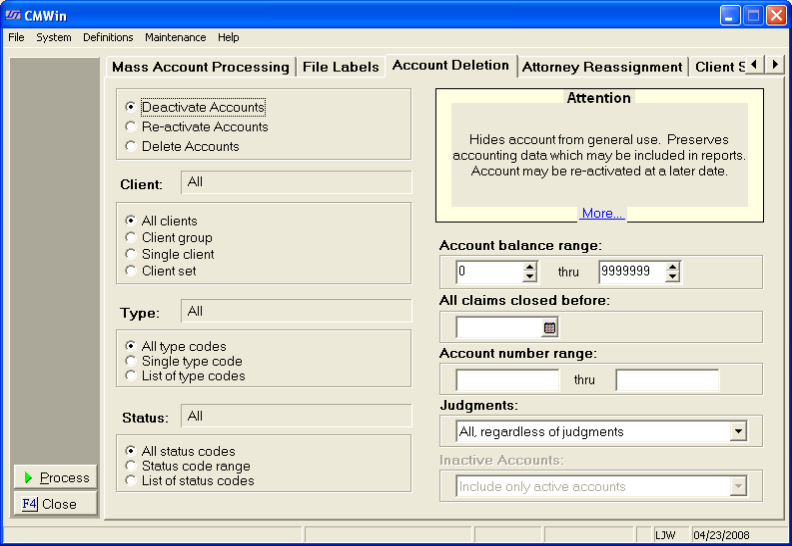Image resolution: width=792 pixels, height=546 pixels.
Task: Click the first Account number range field
Action: [507, 380]
